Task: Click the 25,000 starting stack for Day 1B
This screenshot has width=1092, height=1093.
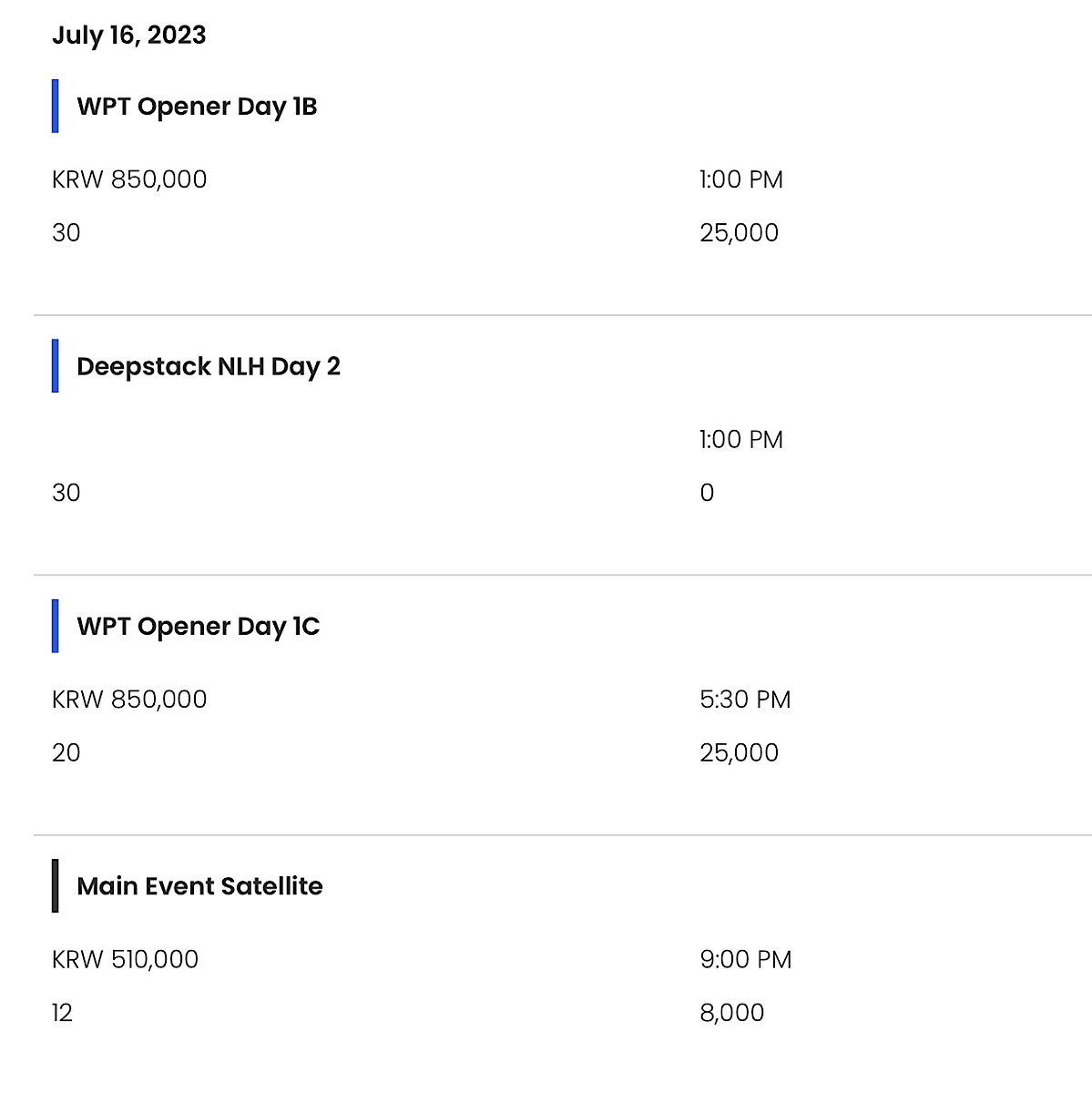Action: [739, 233]
